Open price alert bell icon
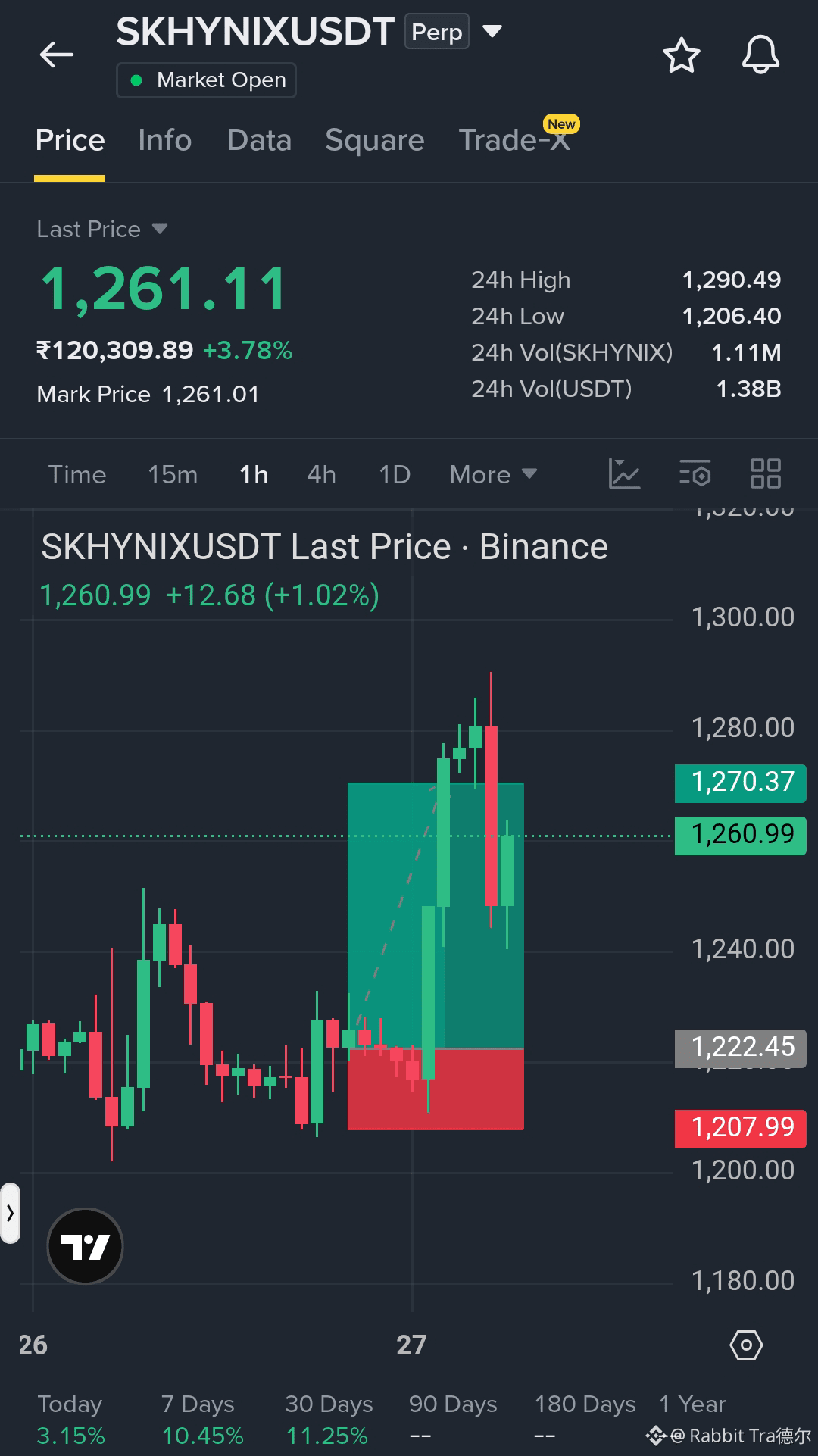Screen dimensions: 818x1456 click(x=760, y=55)
